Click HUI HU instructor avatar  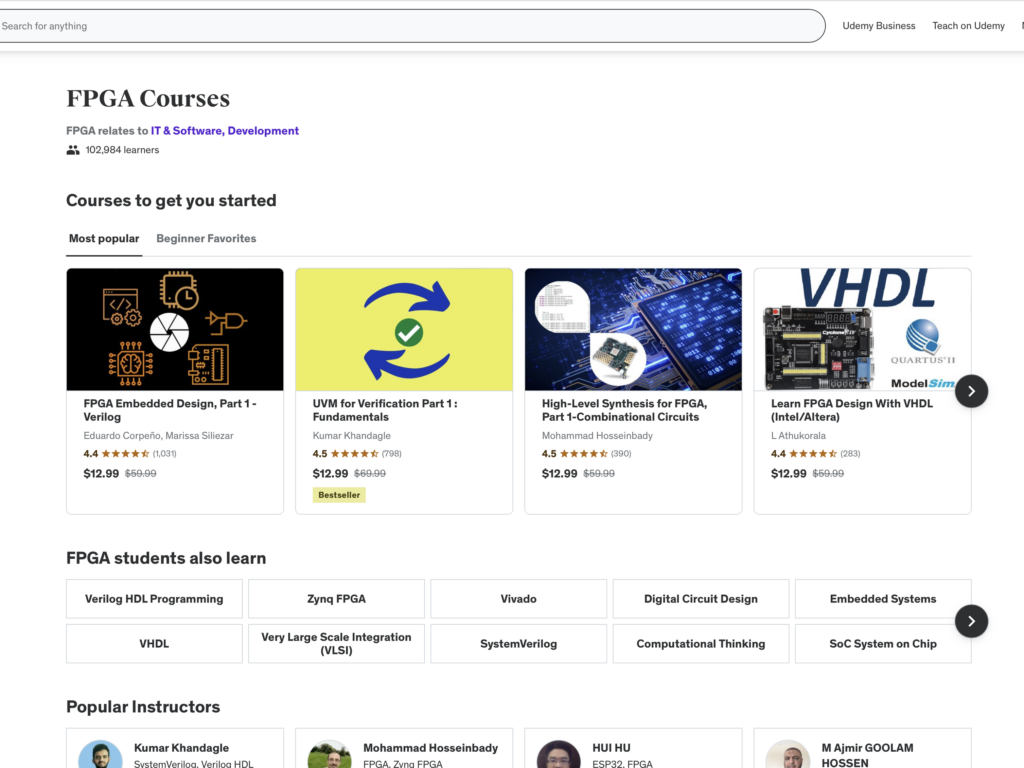(558, 754)
